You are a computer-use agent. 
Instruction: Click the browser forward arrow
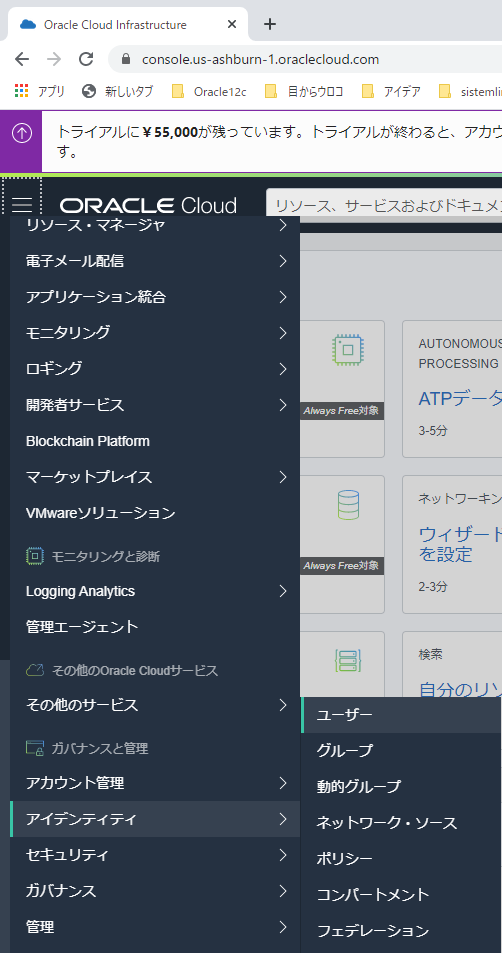pos(54,59)
